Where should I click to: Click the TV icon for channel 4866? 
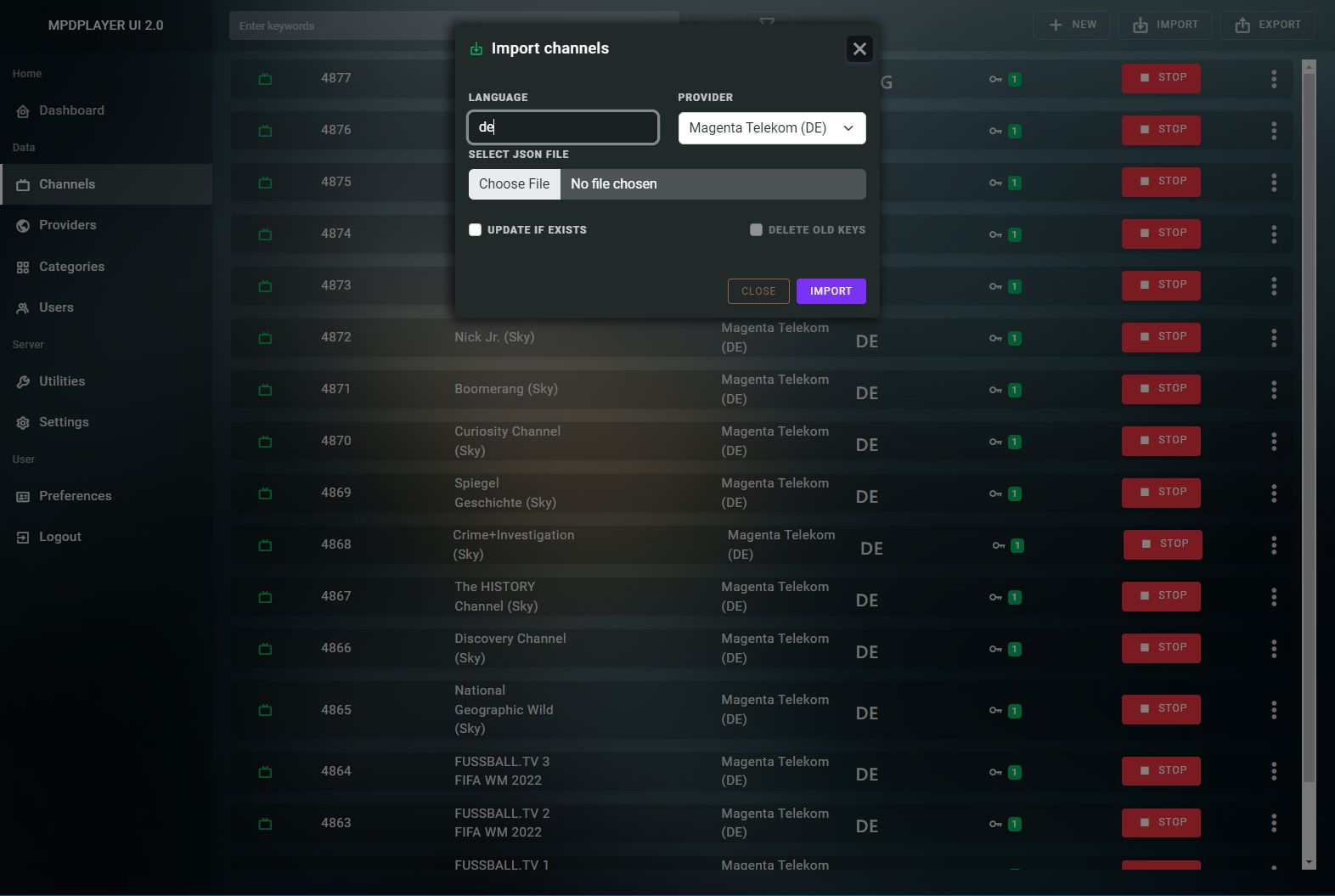265,649
